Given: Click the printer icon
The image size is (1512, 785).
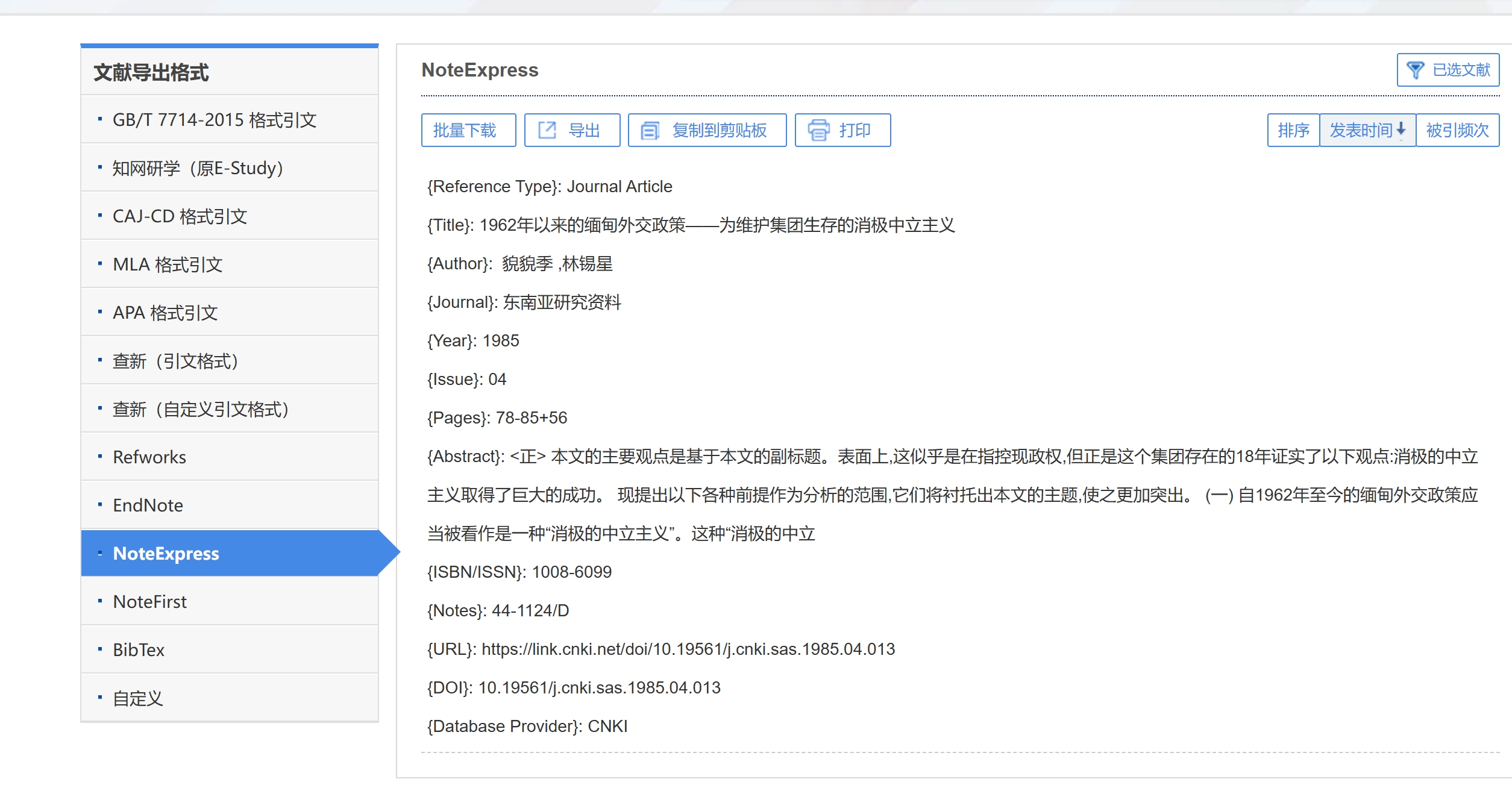Looking at the screenshot, I should coord(818,130).
